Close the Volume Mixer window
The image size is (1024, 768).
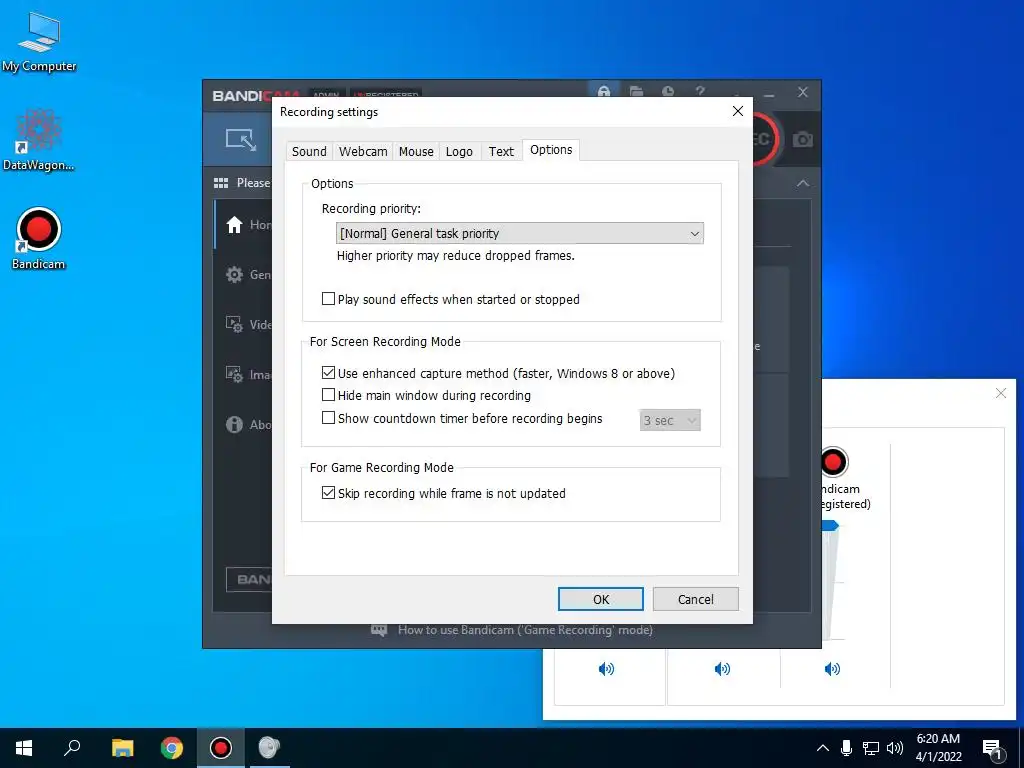coord(1000,393)
